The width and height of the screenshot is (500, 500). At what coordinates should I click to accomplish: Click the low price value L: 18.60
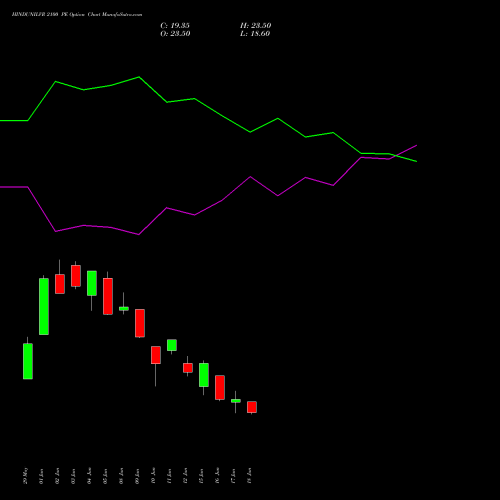[x=255, y=34]
